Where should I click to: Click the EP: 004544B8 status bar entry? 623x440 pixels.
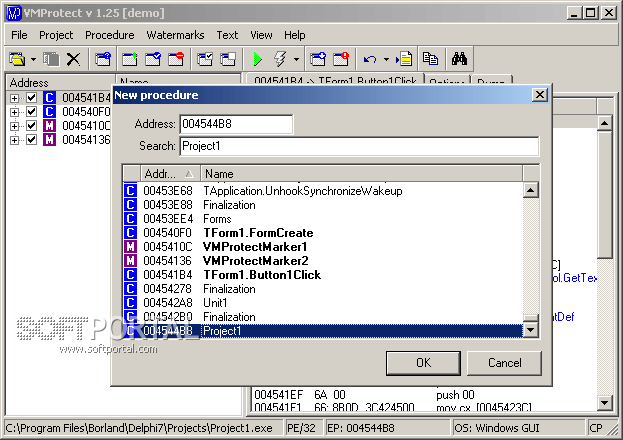(388, 428)
